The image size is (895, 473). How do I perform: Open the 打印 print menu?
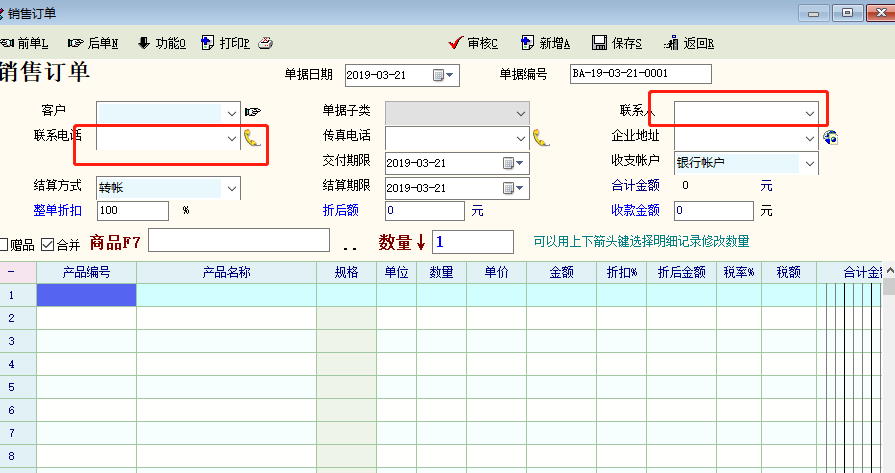tap(224, 43)
